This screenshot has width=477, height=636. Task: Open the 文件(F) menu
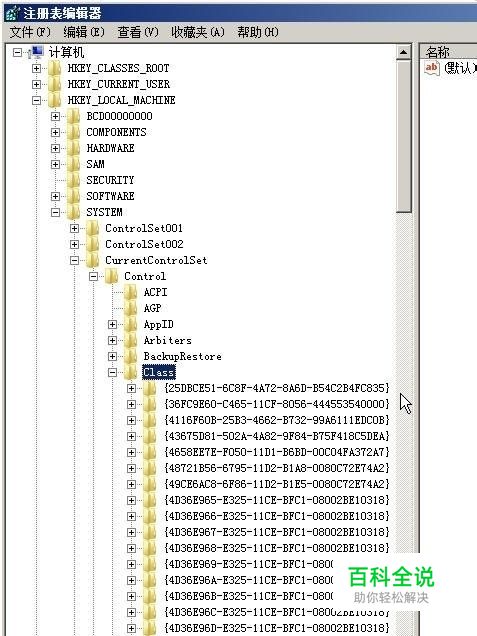pos(30,32)
